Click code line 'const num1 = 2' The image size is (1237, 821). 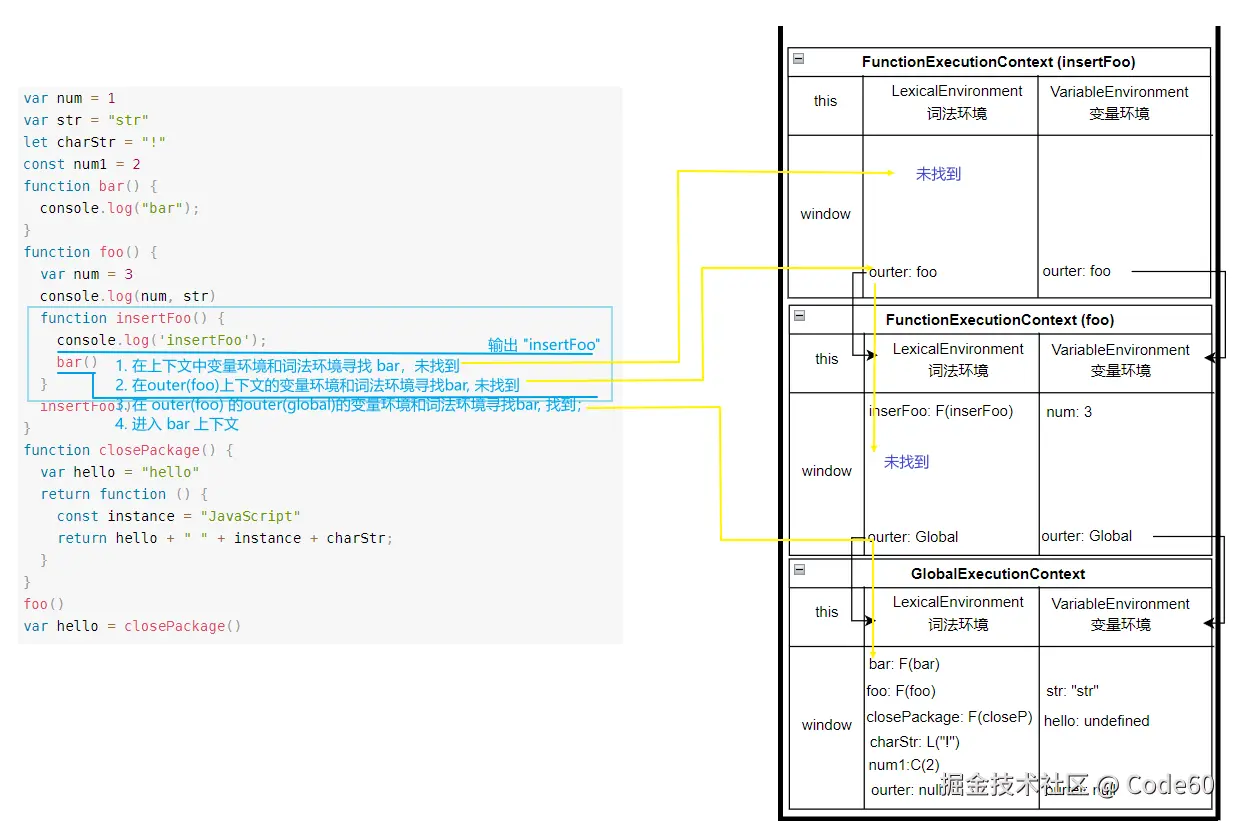tap(82, 164)
